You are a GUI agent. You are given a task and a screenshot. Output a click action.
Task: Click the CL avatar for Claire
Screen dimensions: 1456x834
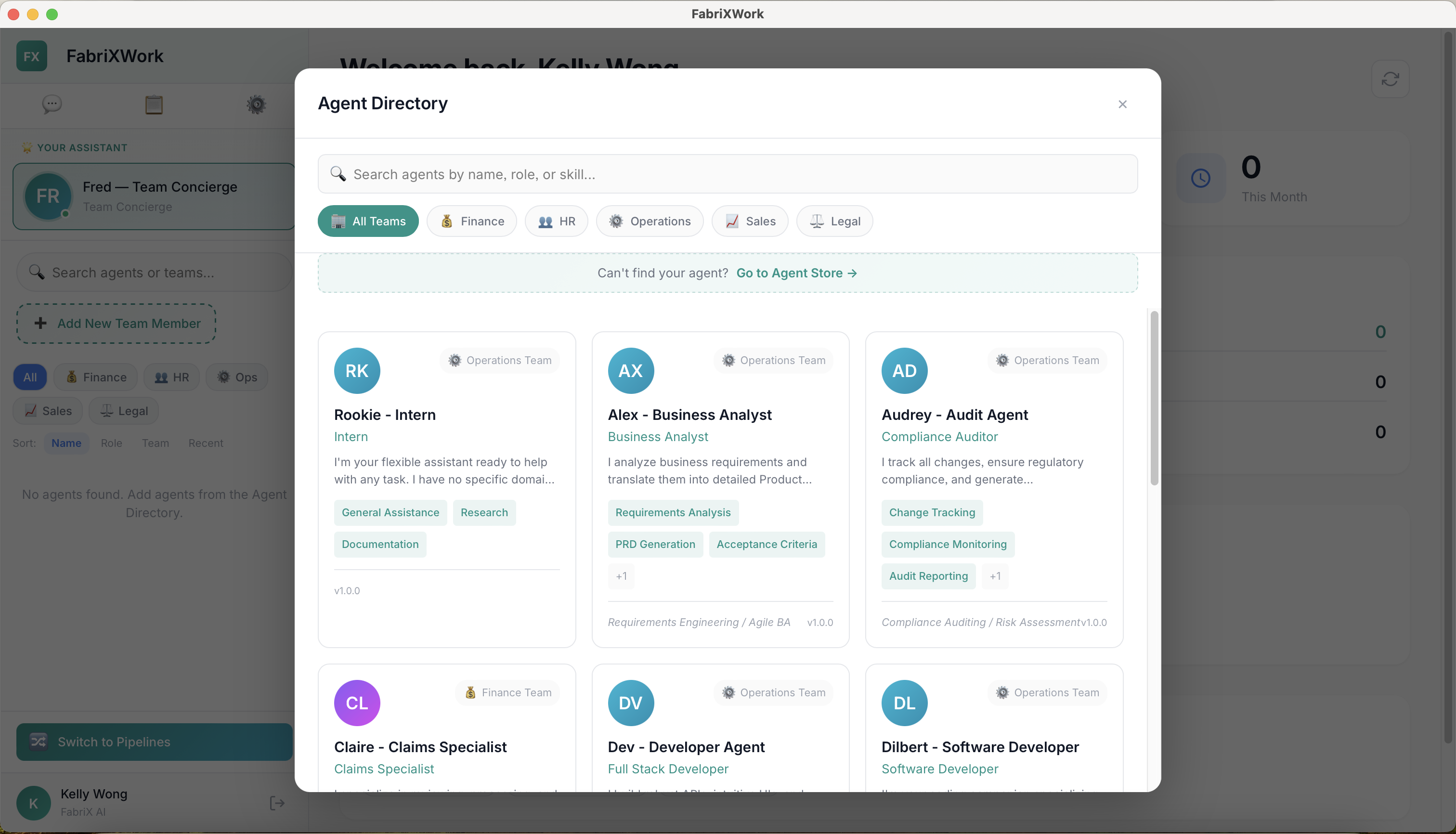click(357, 703)
